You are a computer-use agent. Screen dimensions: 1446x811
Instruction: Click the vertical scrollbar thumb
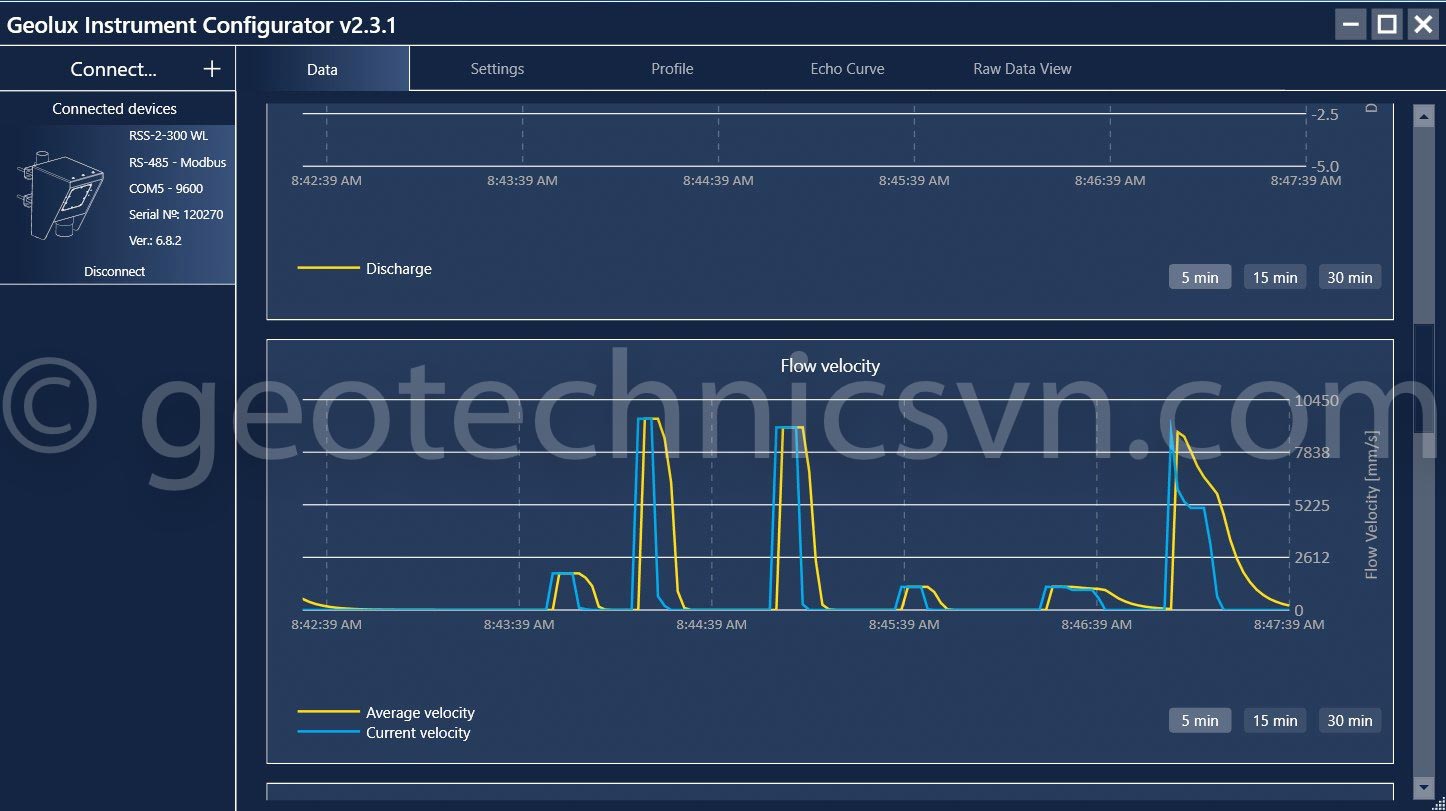tap(1423, 380)
